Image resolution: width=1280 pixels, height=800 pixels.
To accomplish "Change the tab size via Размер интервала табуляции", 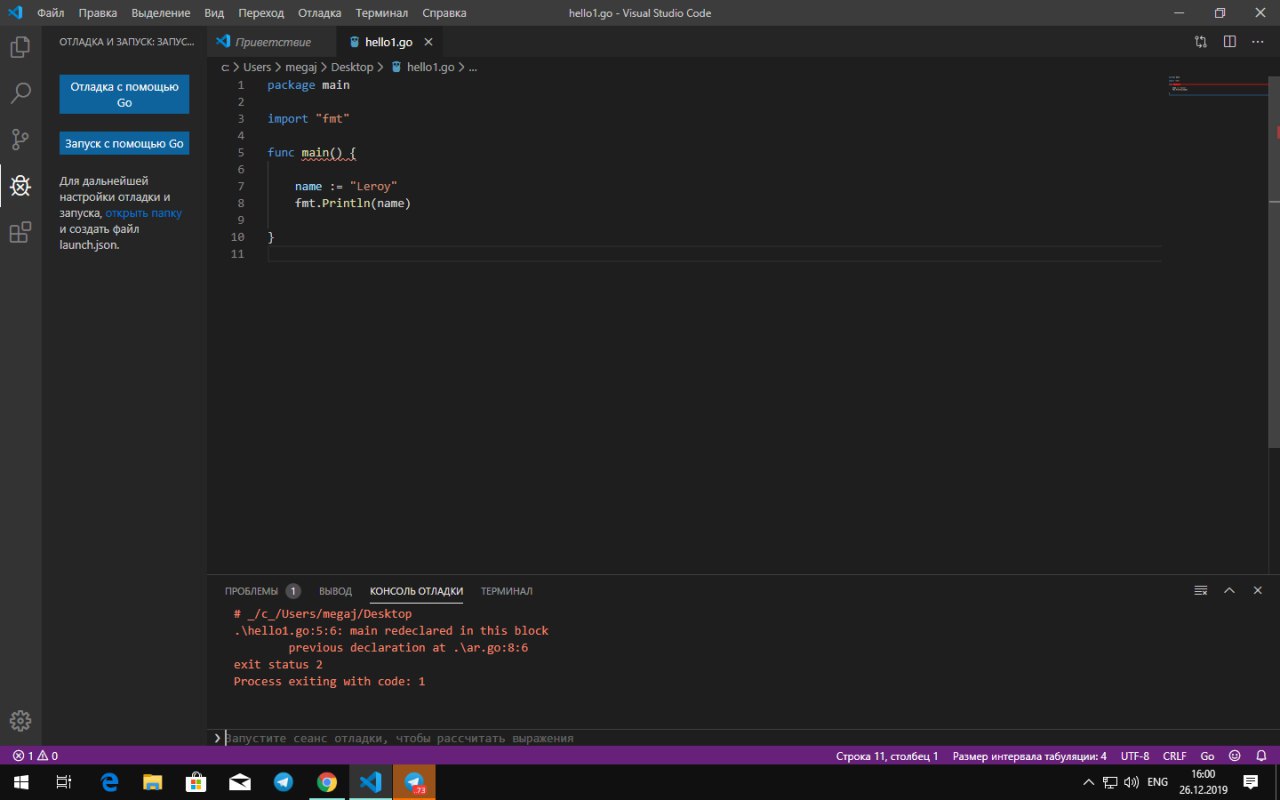I will click(x=1029, y=756).
